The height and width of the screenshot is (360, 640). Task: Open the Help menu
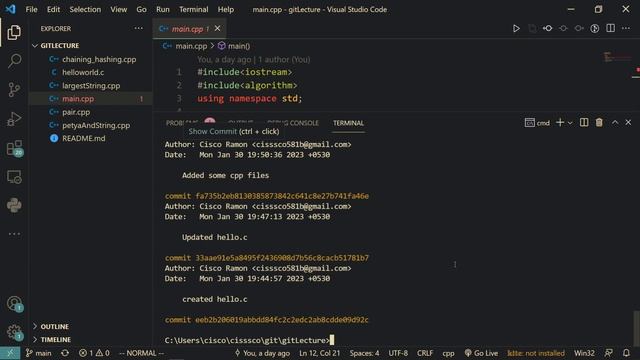(x=226, y=9)
